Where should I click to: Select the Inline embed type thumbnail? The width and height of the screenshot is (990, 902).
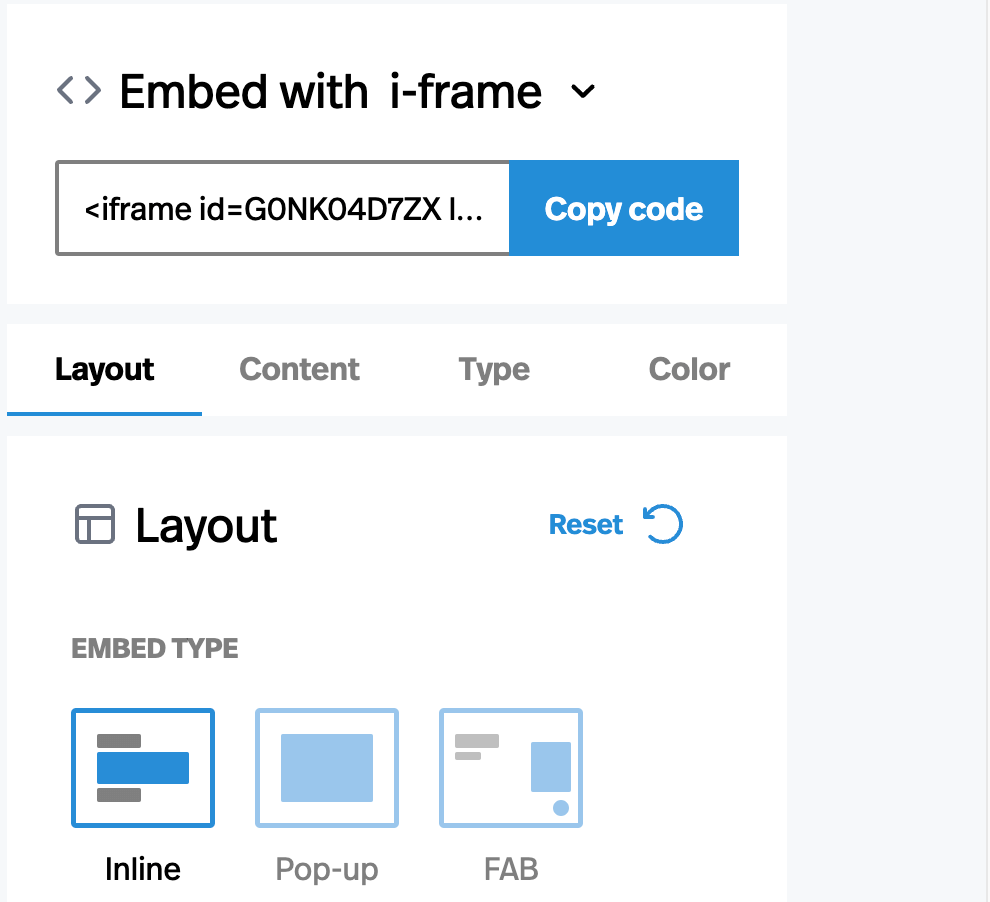click(x=143, y=768)
